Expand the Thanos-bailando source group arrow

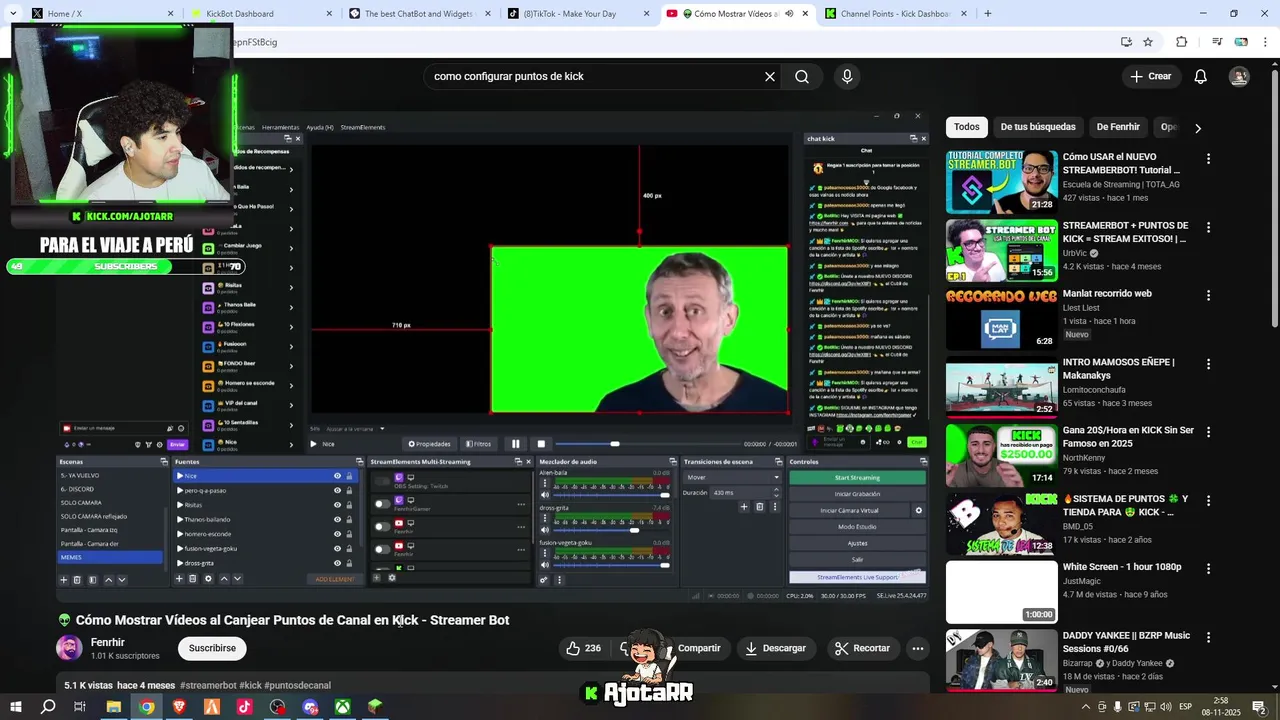180,519
